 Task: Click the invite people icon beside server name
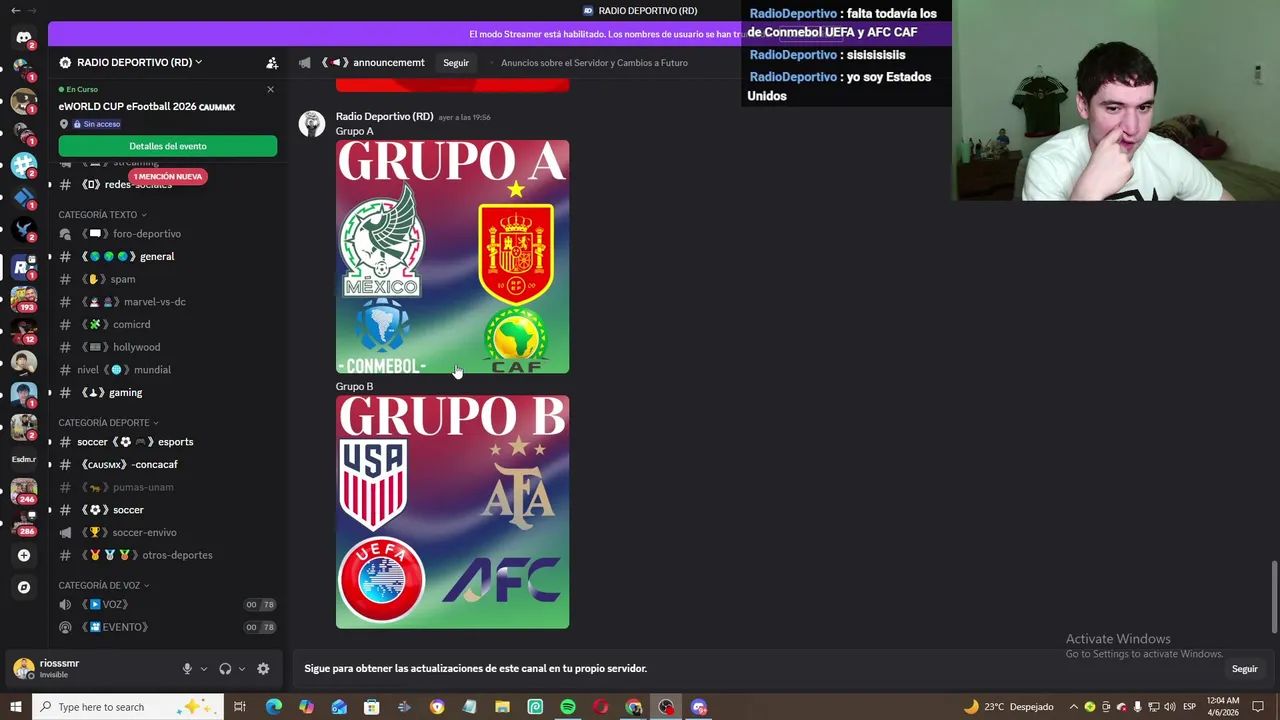(272, 62)
